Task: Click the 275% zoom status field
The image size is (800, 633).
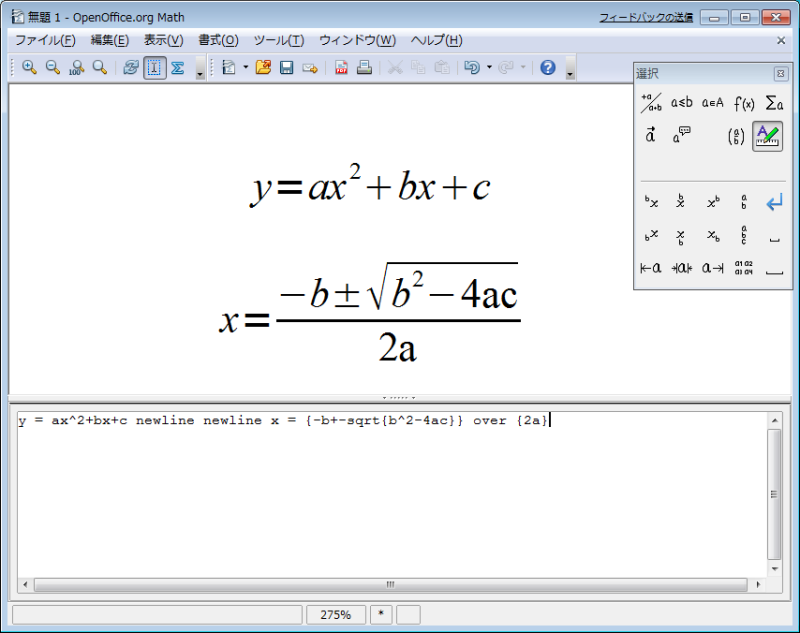Action: pyautogui.click(x=336, y=615)
